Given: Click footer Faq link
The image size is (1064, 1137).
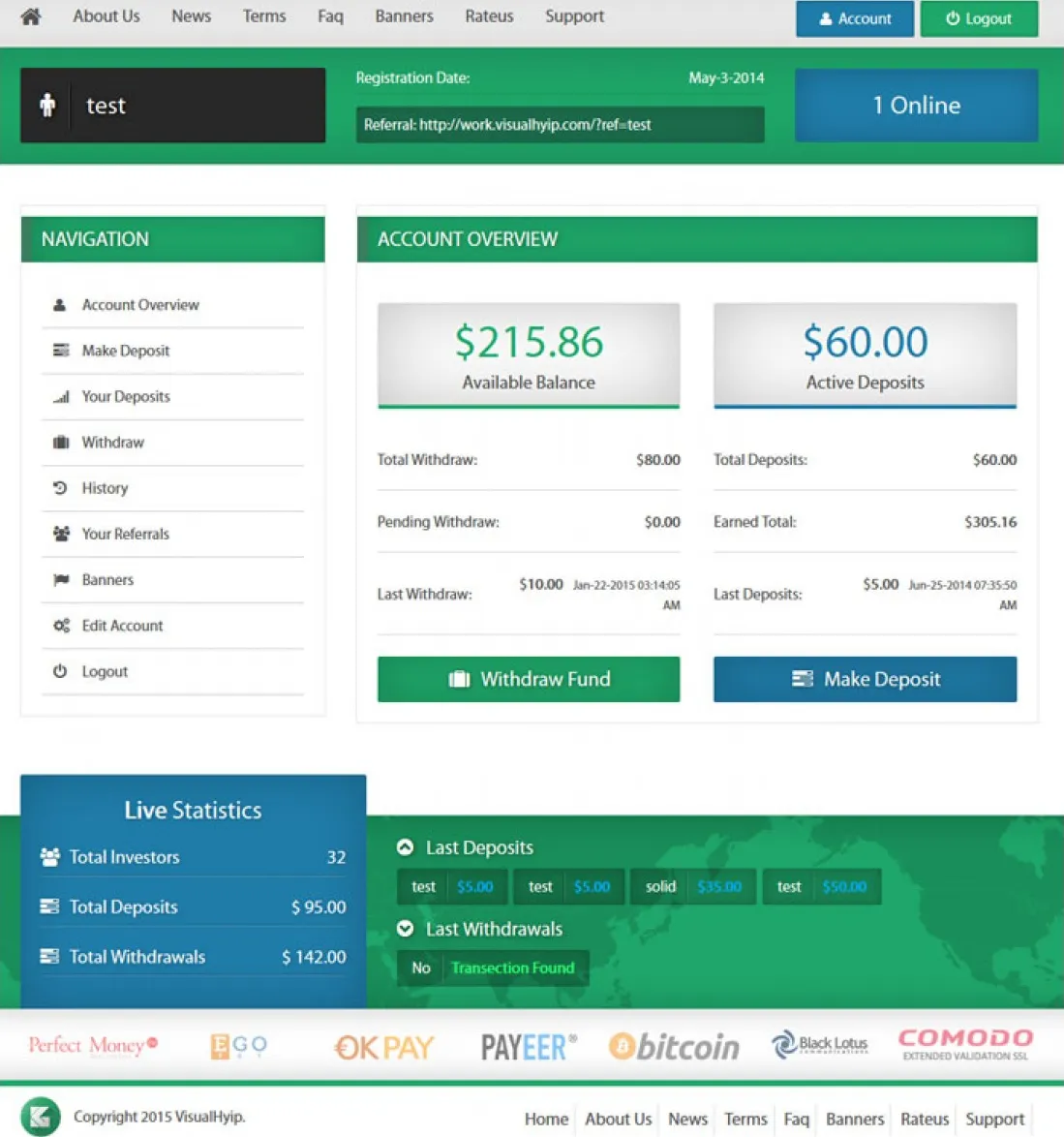Looking at the screenshot, I should coord(797,1119).
